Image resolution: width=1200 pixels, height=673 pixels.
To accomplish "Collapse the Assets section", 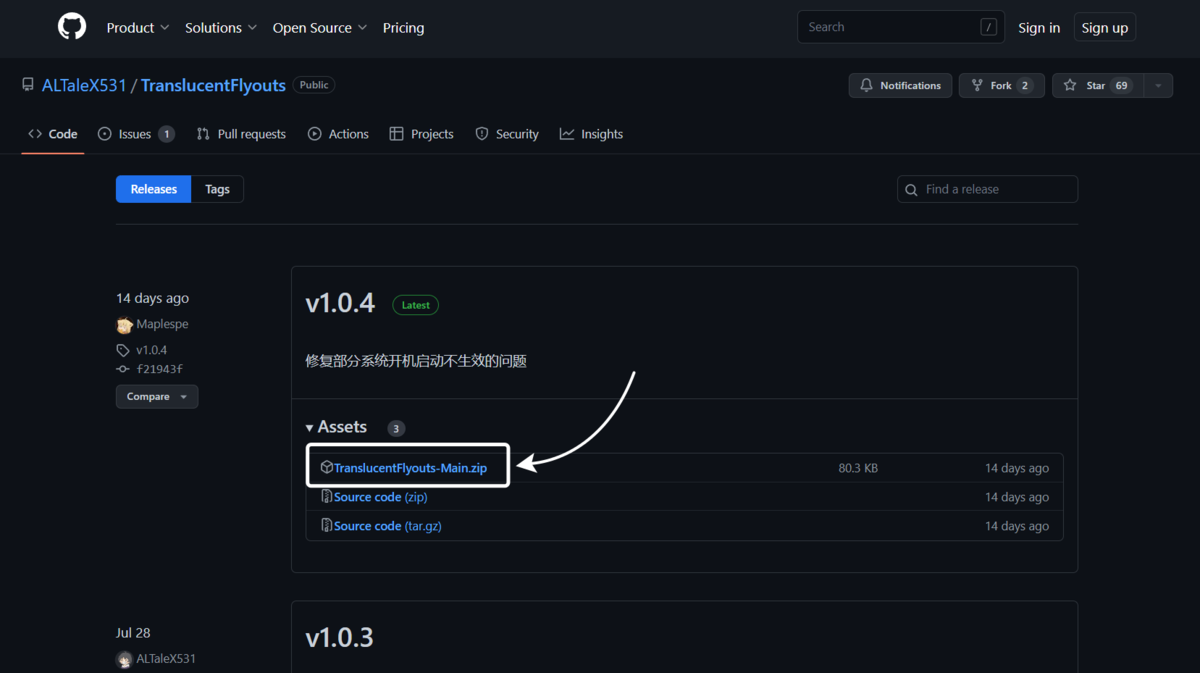I will (x=336, y=427).
